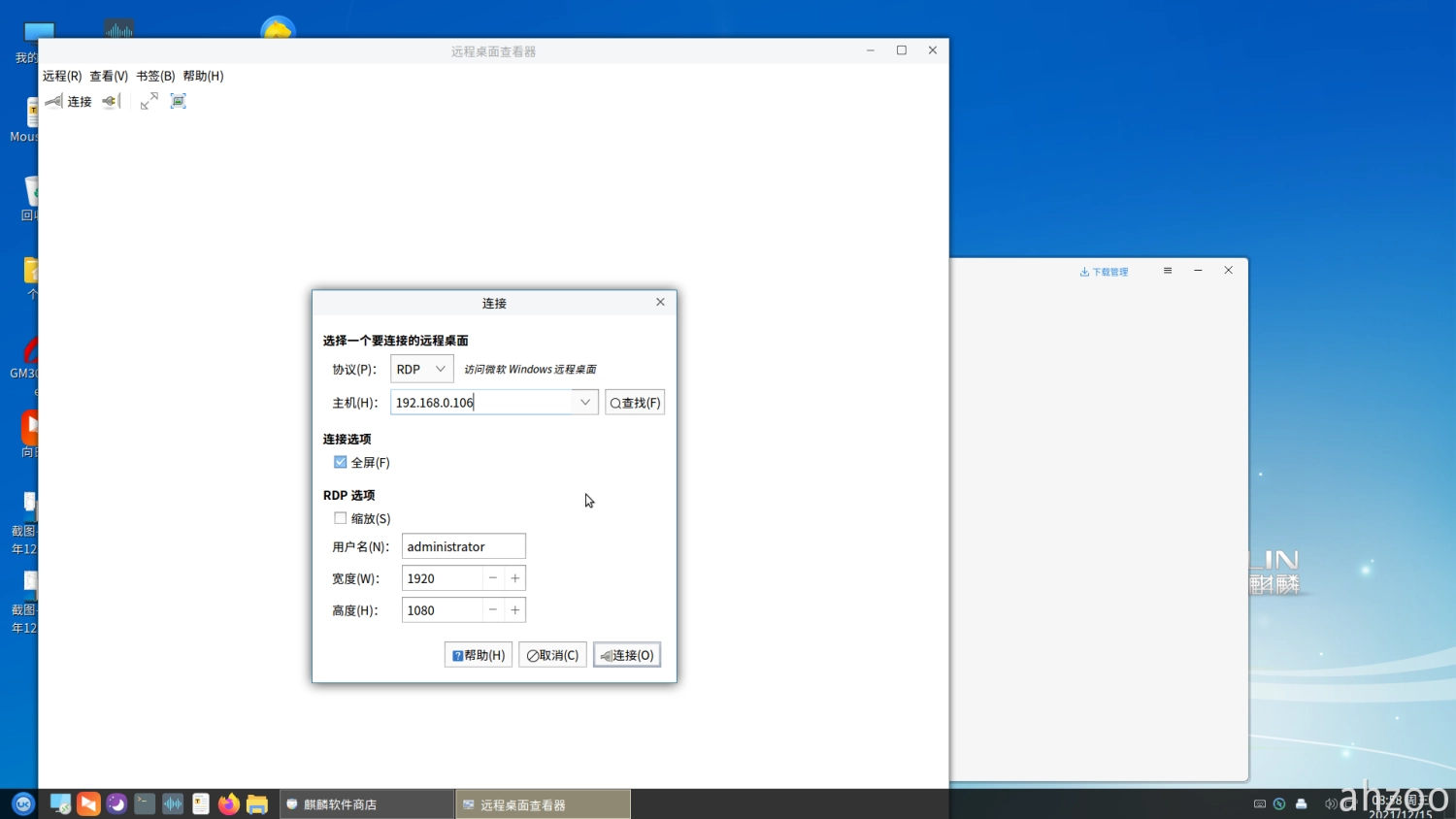The image size is (1456, 819).
Task: Click the disconnect plug toolbar icon
Action: pyautogui.click(x=111, y=101)
